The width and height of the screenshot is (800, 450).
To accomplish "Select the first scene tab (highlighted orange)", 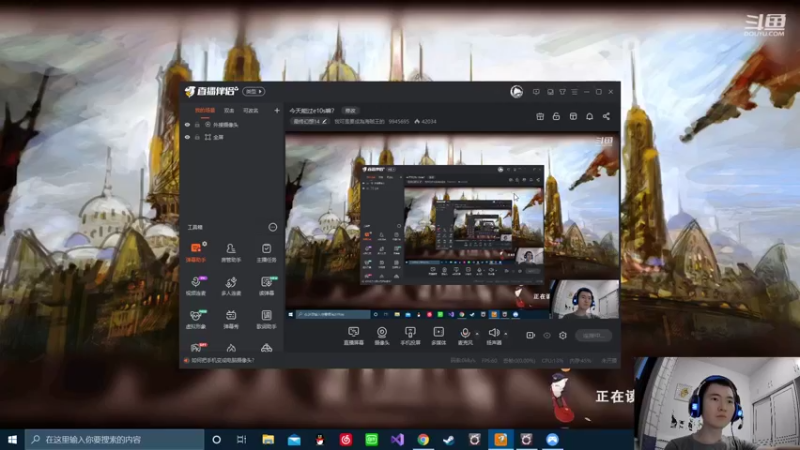I will [205, 110].
